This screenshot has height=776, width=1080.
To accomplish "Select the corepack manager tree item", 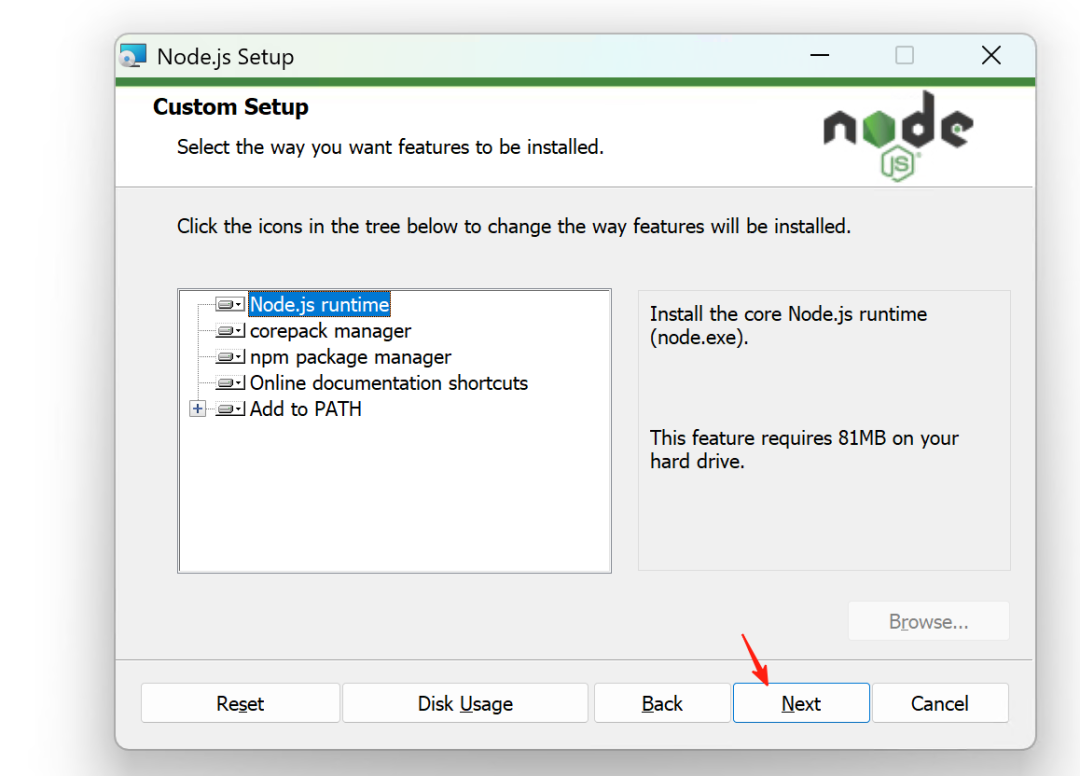I will click(330, 331).
